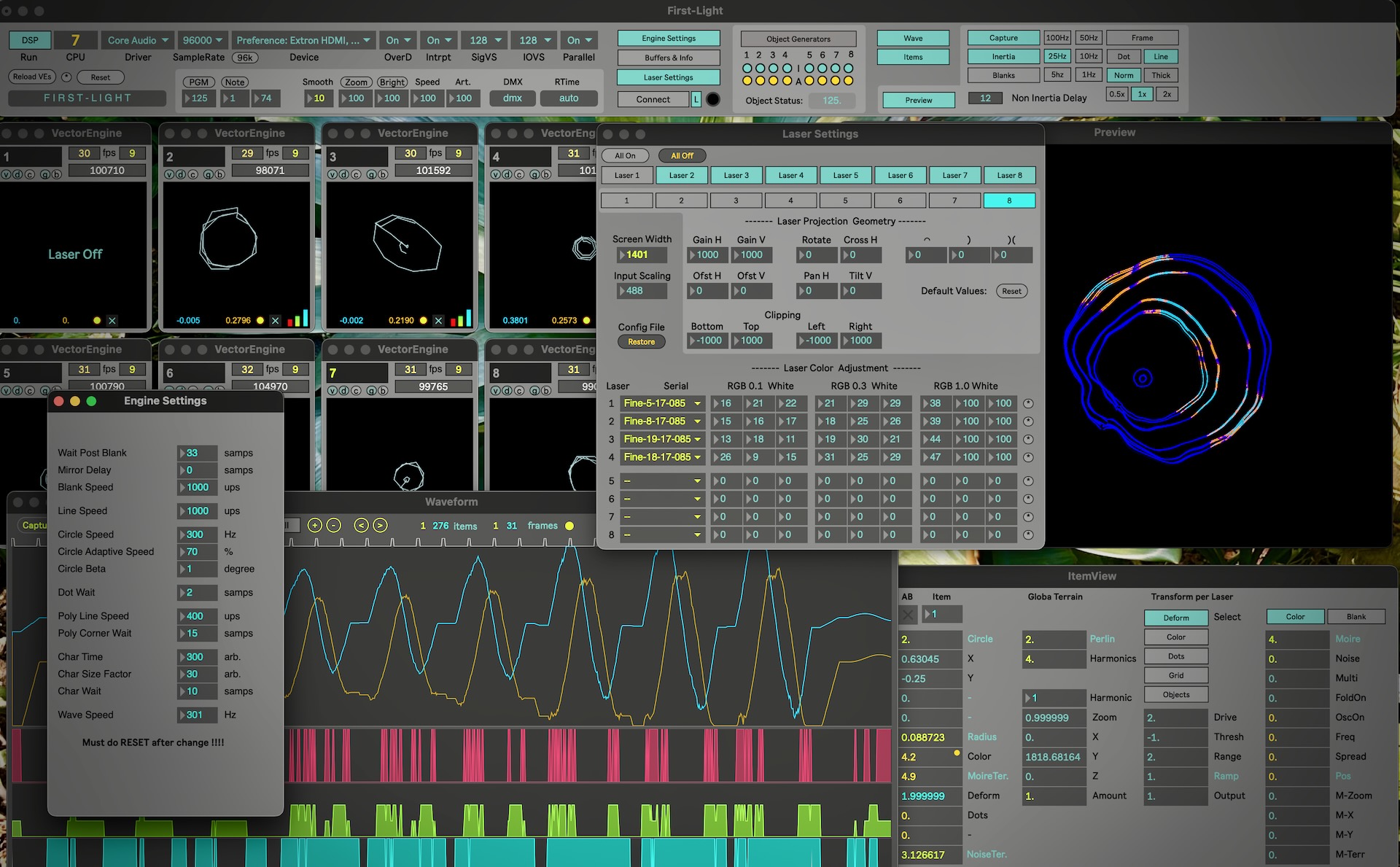The width and height of the screenshot is (1400, 867).
Task: Toggle the Inertia option on
Action: pos(1003,57)
